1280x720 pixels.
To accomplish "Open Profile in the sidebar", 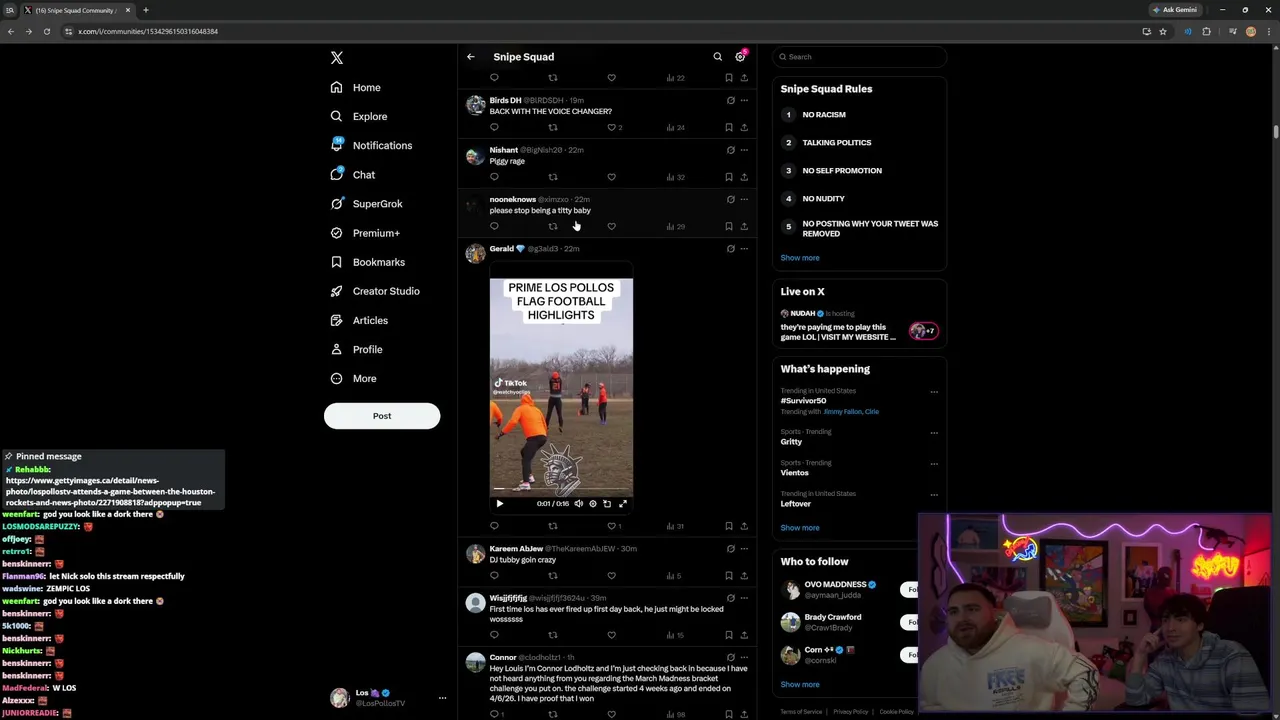I will click(356, 349).
